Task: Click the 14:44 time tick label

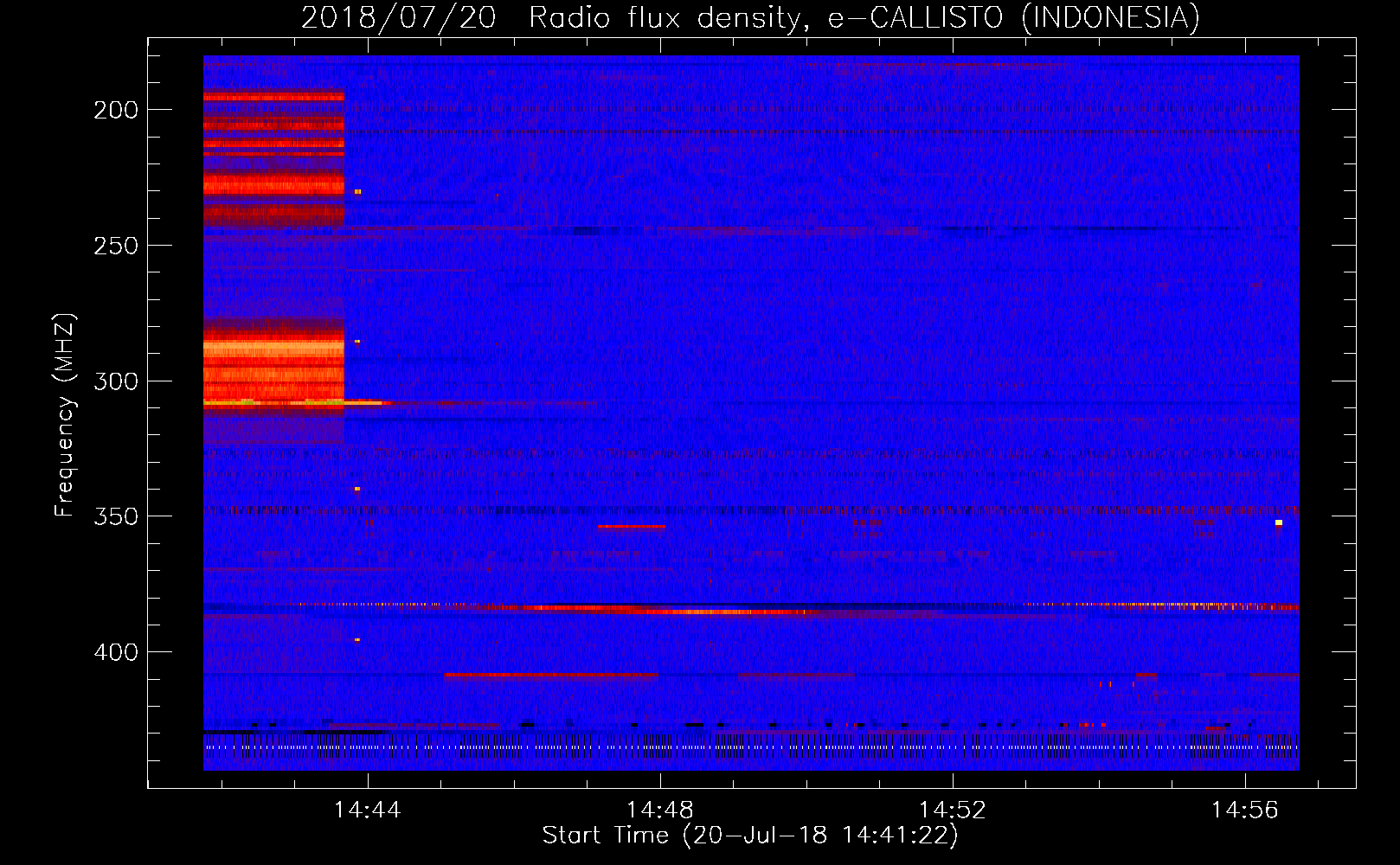Action: [x=368, y=810]
